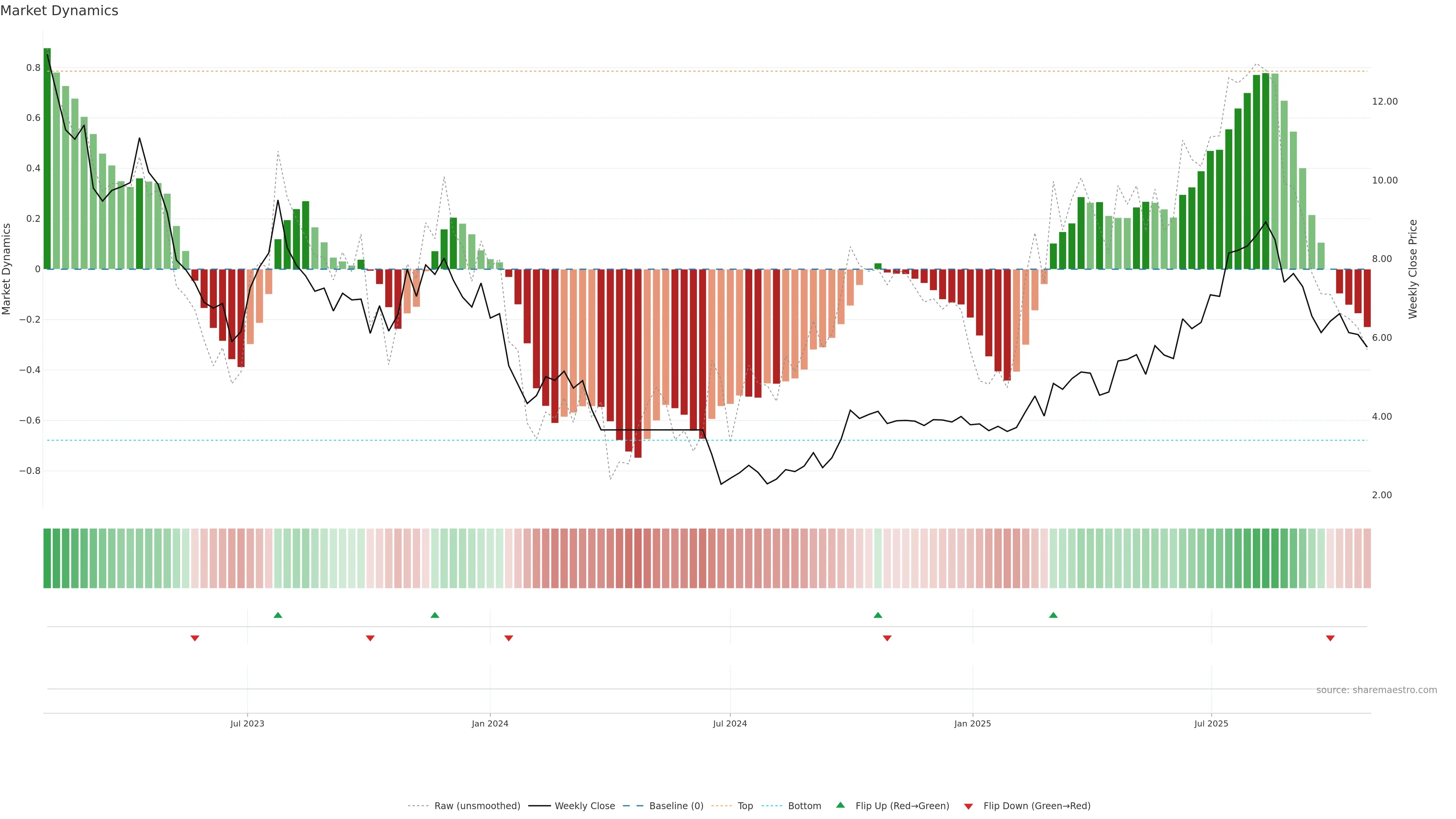Click the first green flip-up marker after Jul 2023
Image resolution: width=1456 pixels, height=819 pixels.
(x=278, y=615)
